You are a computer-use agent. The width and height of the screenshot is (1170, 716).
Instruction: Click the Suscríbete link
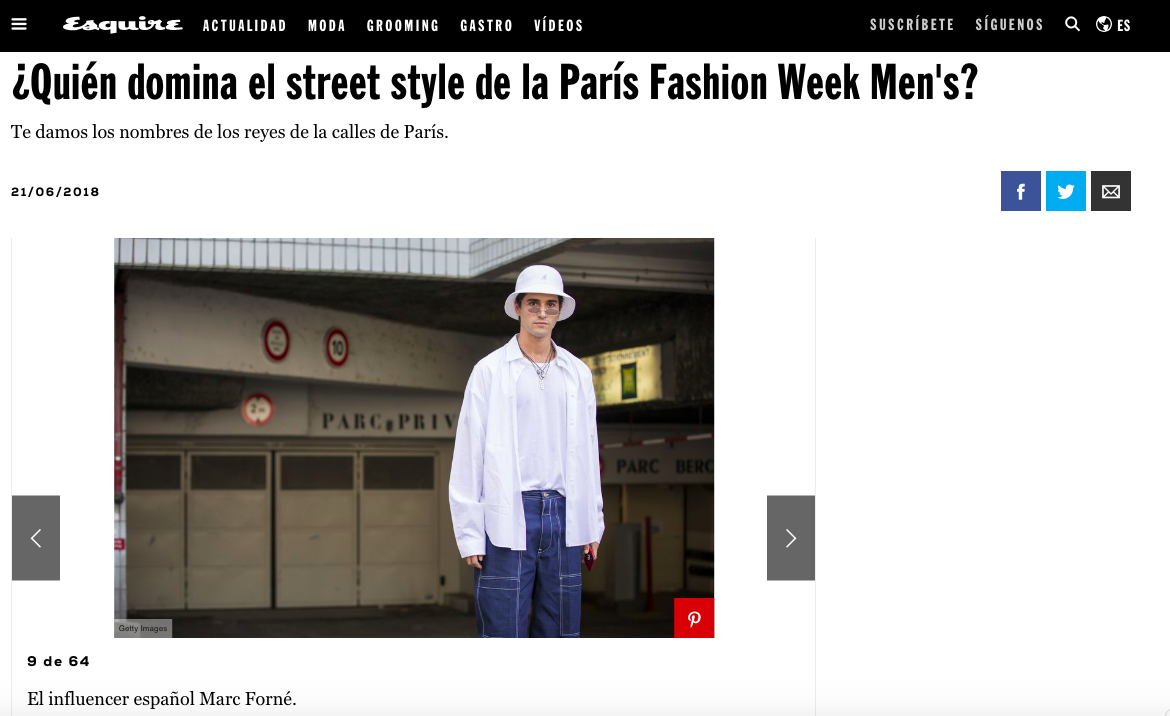coord(912,25)
